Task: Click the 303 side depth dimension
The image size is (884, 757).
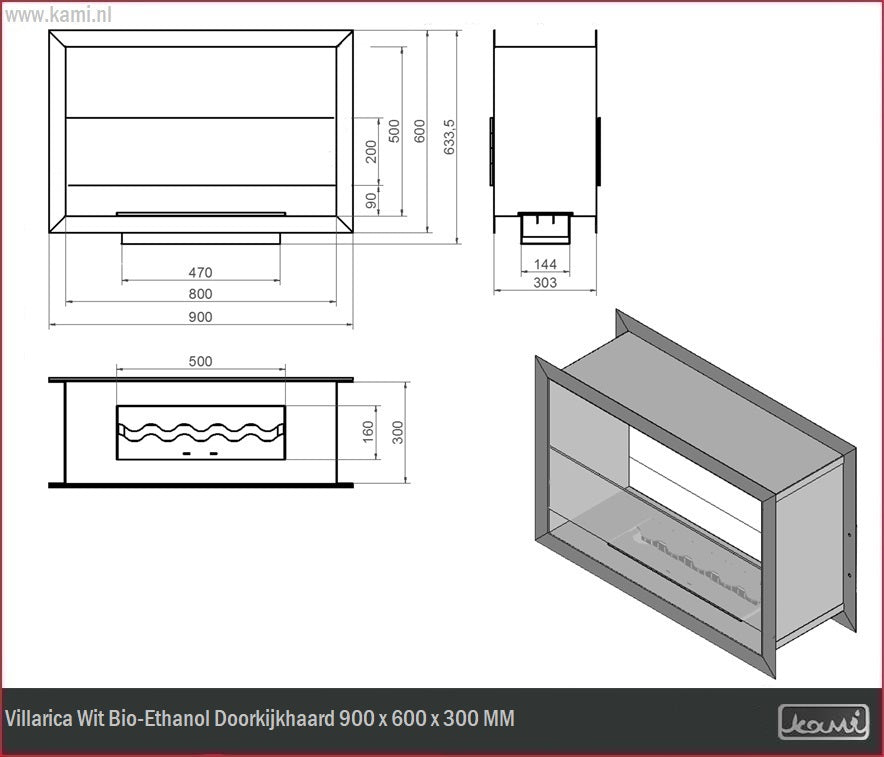Action: tap(545, 283)
